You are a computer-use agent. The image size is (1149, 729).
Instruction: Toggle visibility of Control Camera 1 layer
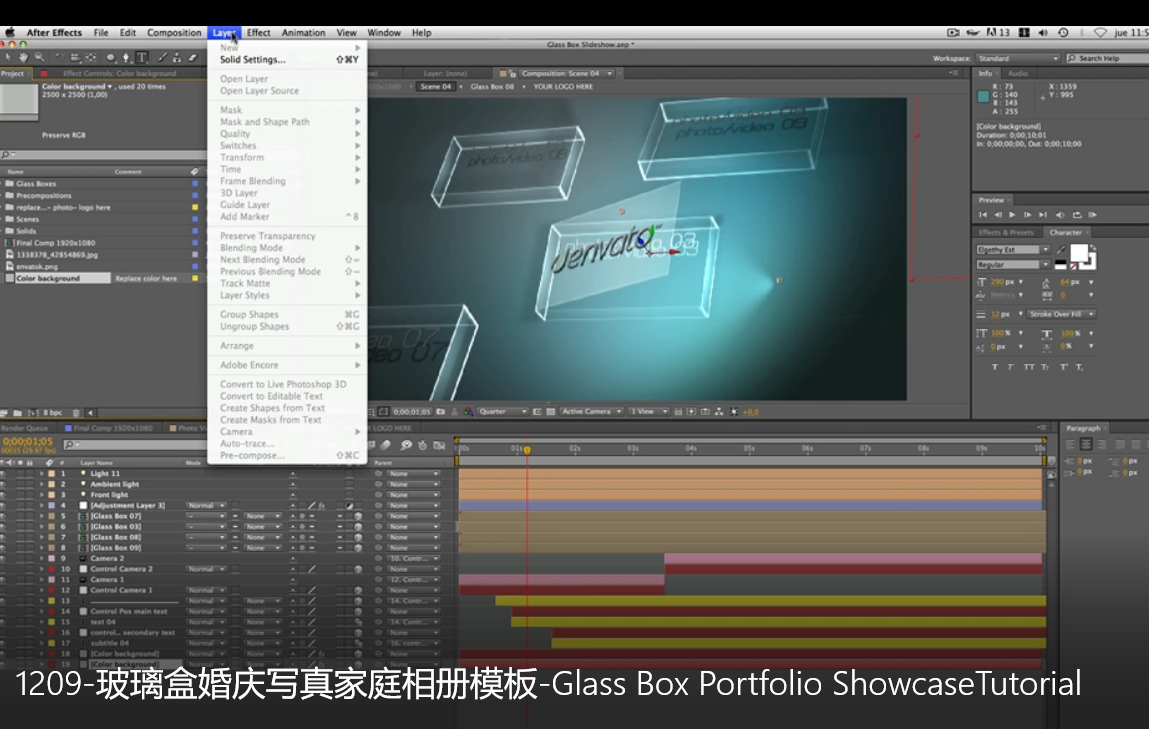coord(4,591)
